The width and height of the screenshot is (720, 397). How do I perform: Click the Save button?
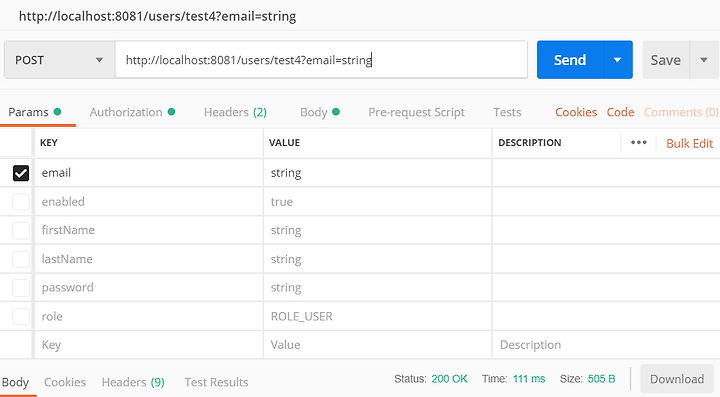[665, 60]
